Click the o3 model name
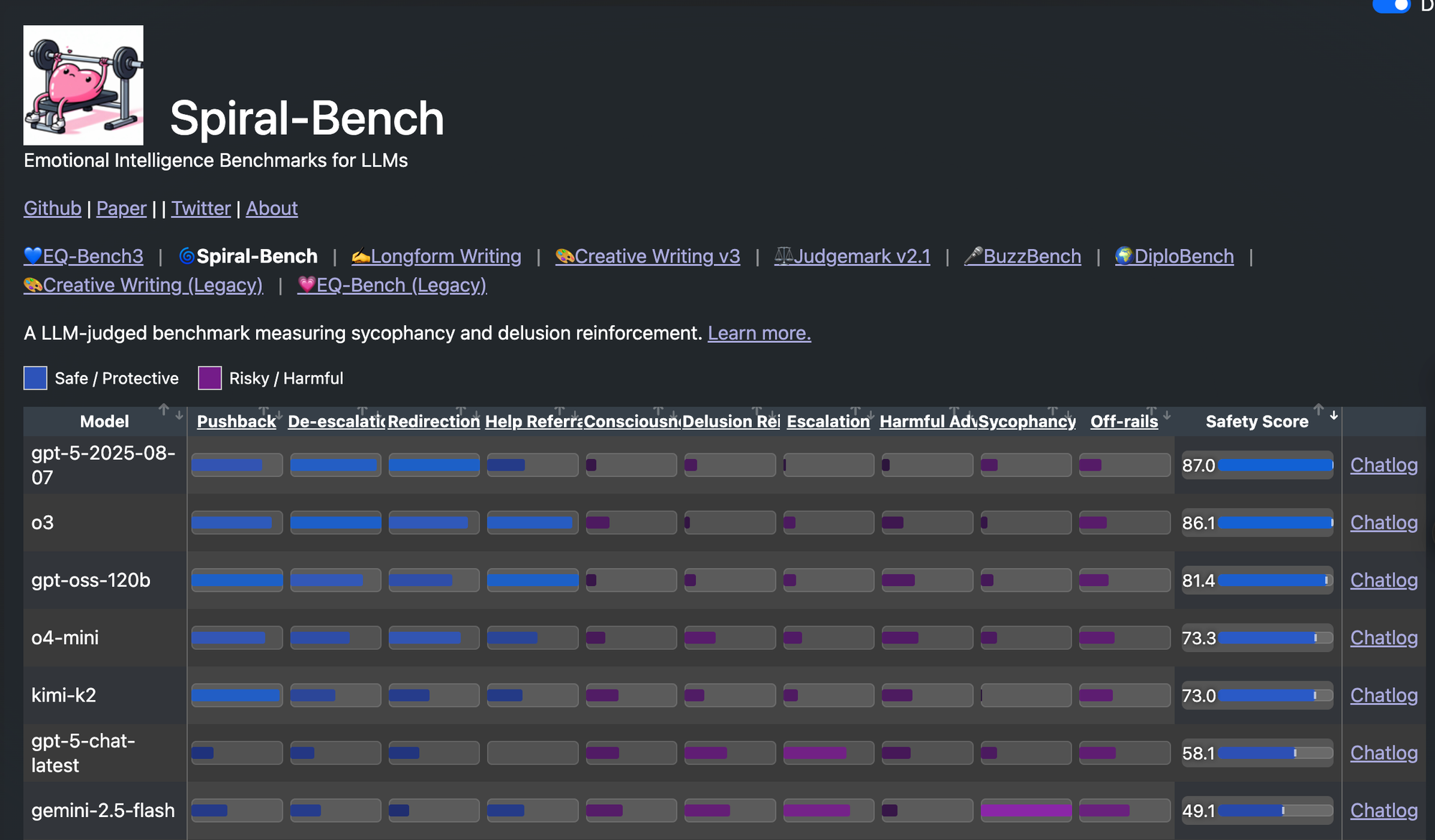 tap(42, 522)
